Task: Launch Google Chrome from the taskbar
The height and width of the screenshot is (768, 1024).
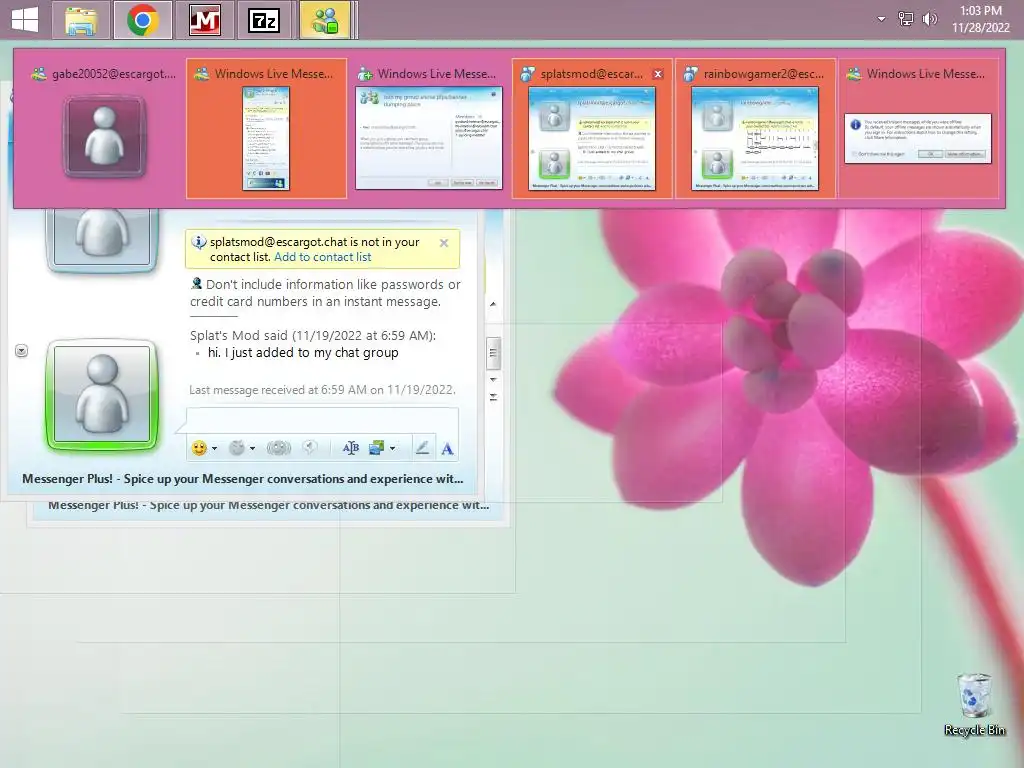Action: [x=143, y=20]
